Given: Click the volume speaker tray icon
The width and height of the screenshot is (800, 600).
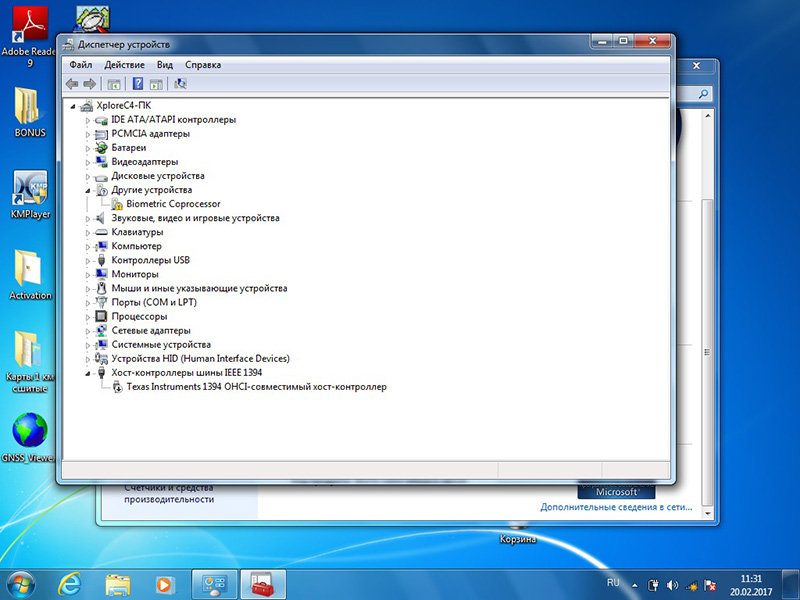Looking at the screenshot, I should point(672,585).
